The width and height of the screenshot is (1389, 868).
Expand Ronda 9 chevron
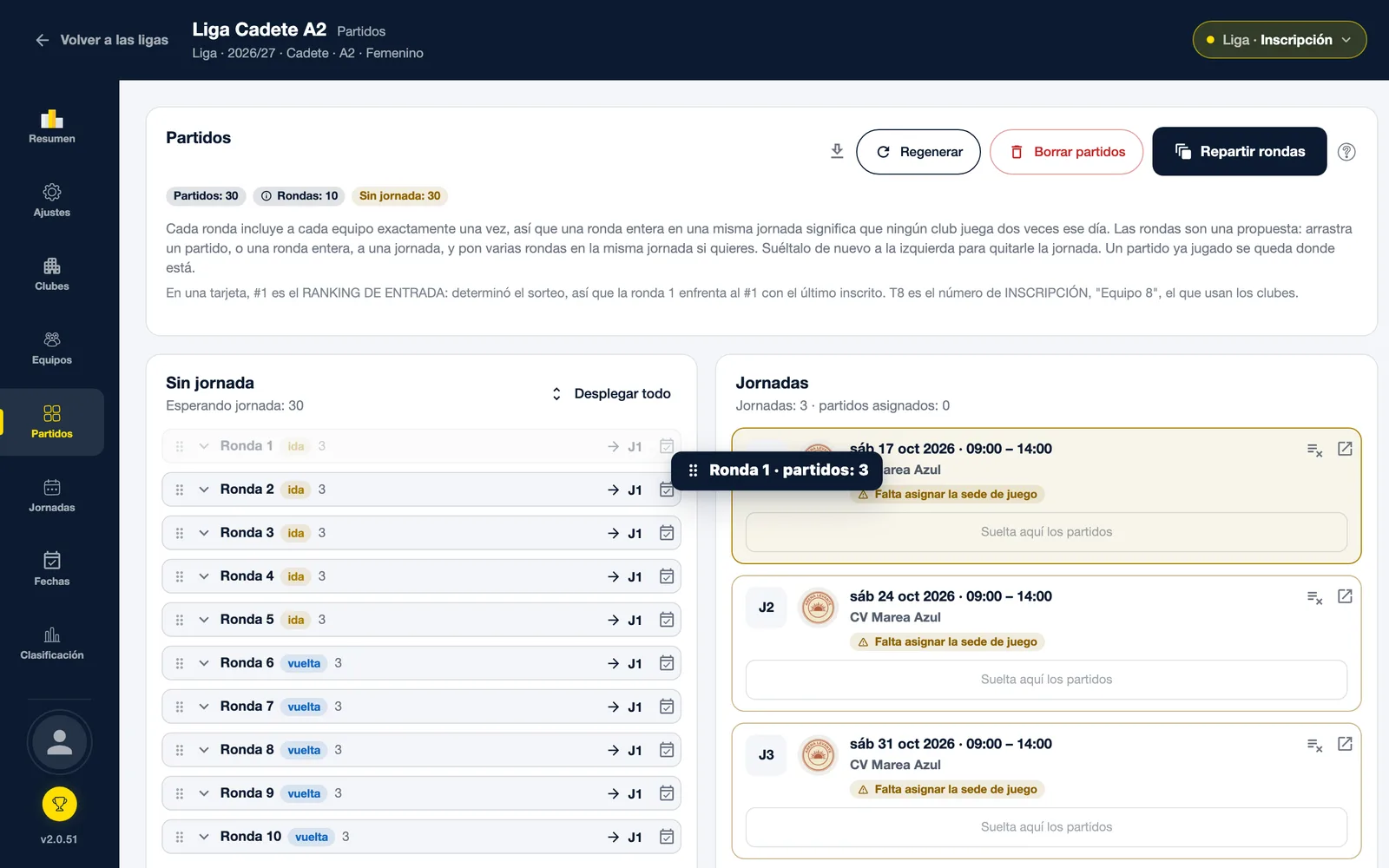[204, 793]
